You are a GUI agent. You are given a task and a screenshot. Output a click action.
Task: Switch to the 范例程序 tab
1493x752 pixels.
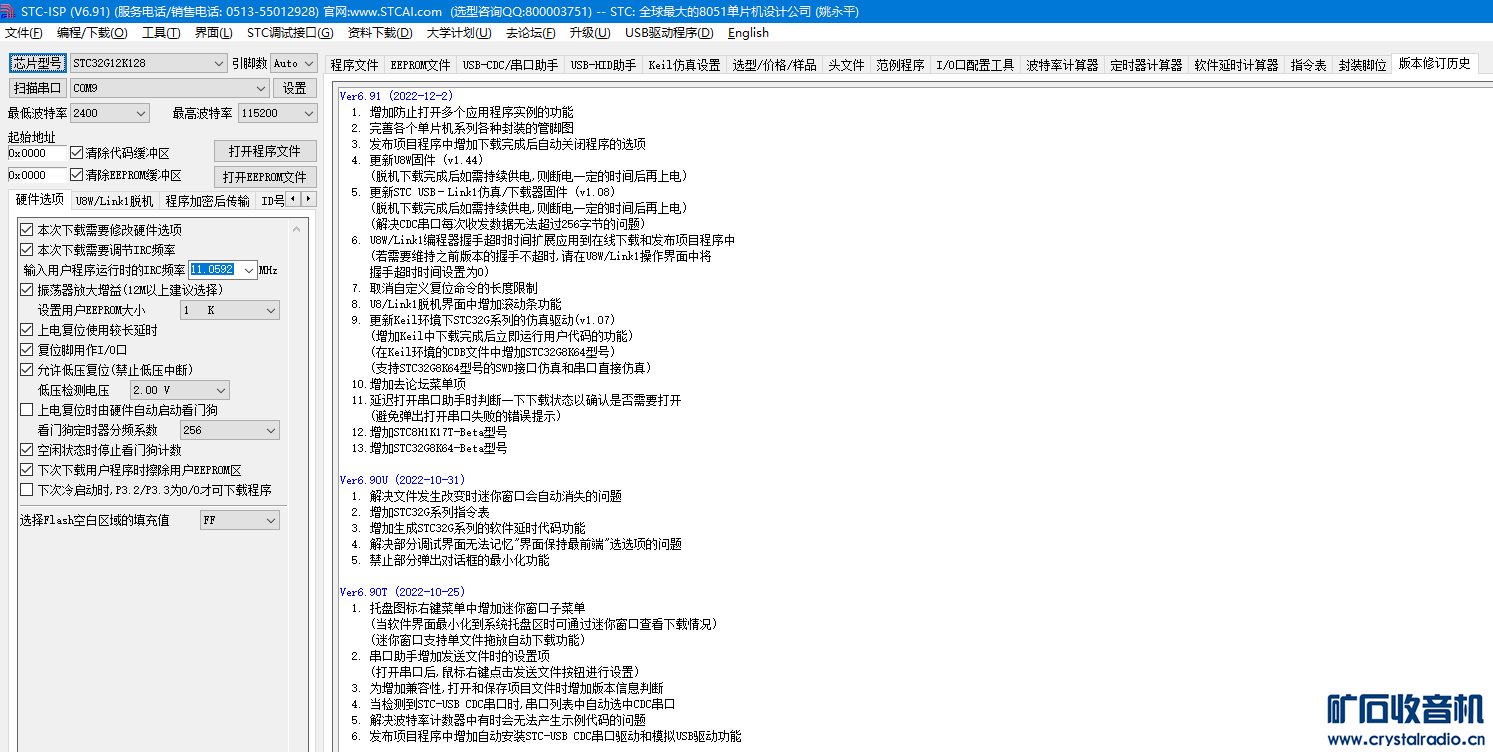tap(900, 65)
